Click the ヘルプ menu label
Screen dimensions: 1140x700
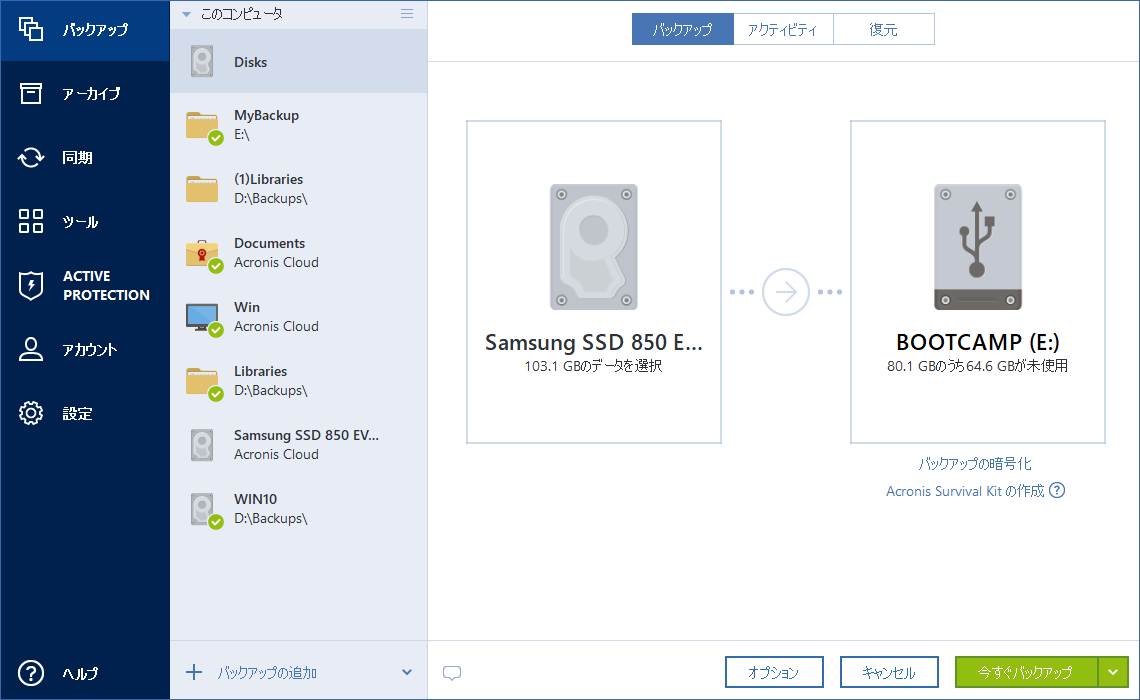80,674
